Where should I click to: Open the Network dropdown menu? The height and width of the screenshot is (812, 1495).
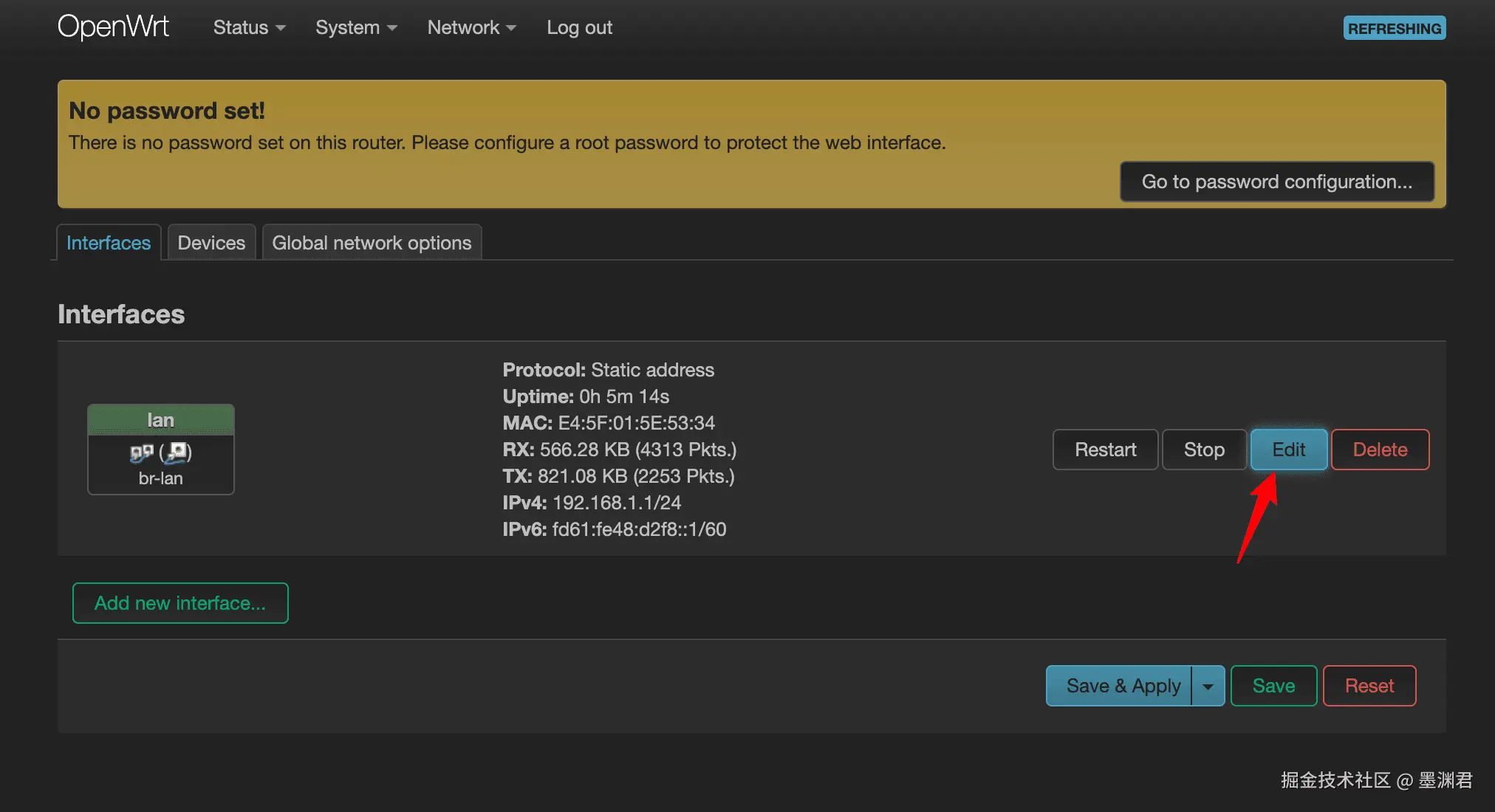tap(471, 27)
